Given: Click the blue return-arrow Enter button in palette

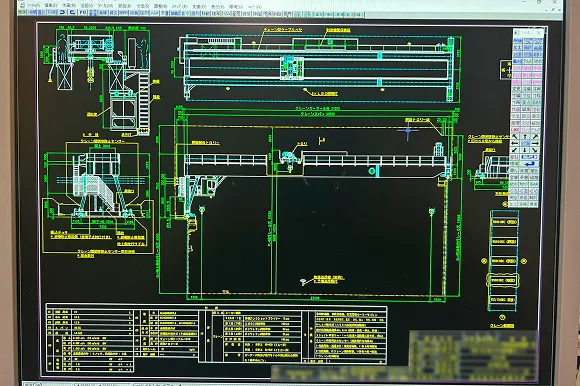Looking at the screenshot, I should pyautogui.click(x=529, y=163).
